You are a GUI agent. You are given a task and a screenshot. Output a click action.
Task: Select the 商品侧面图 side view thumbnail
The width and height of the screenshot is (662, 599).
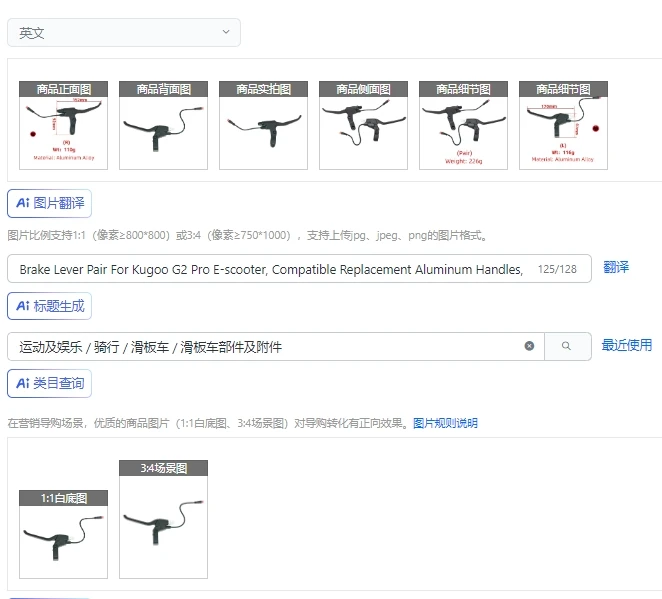[364, 125]
